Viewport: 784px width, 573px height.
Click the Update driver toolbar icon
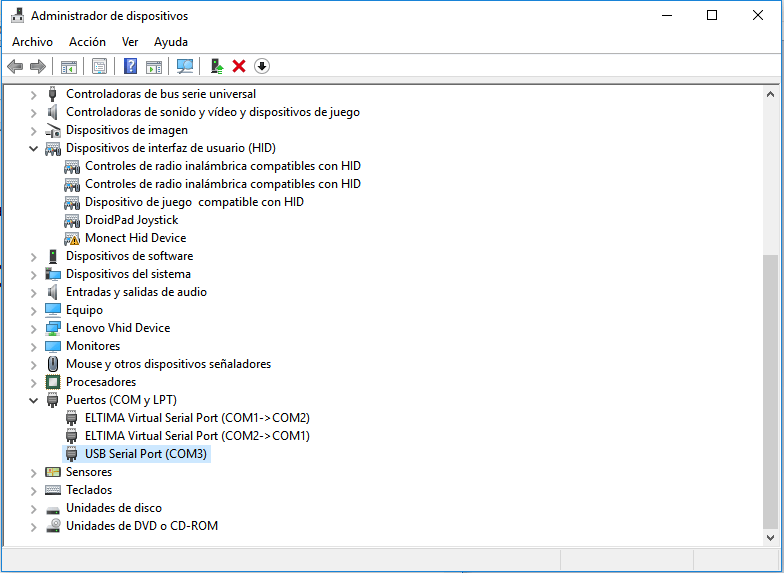click(x=216, y=66)
